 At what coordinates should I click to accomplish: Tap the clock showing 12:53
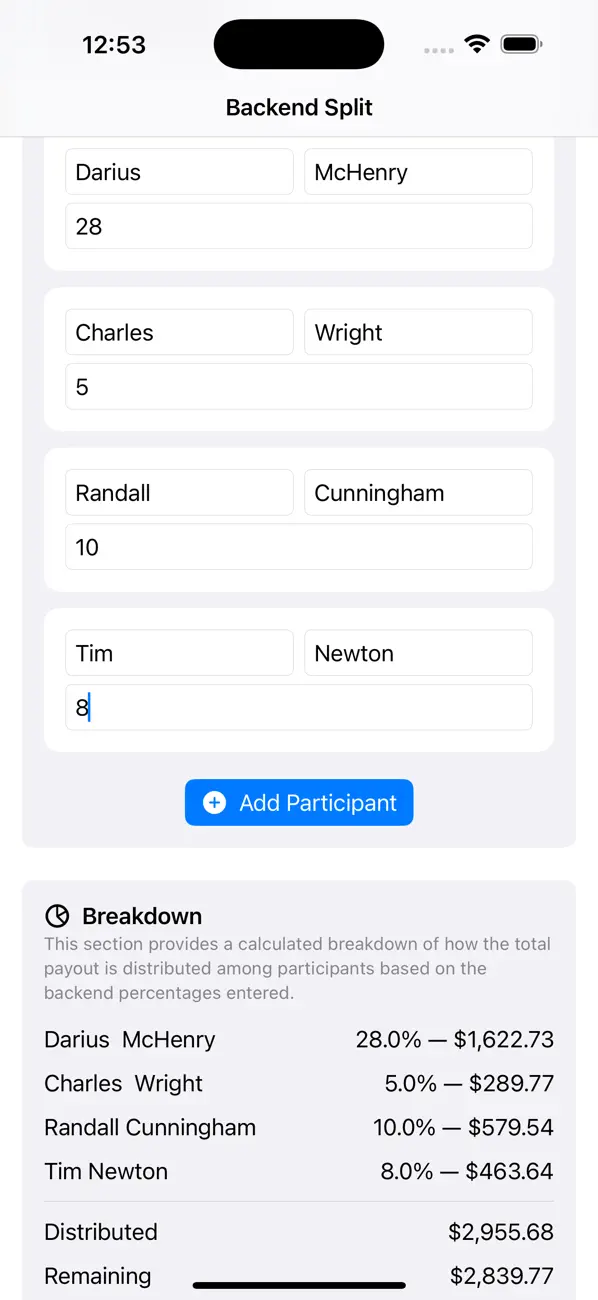(114, 44)
